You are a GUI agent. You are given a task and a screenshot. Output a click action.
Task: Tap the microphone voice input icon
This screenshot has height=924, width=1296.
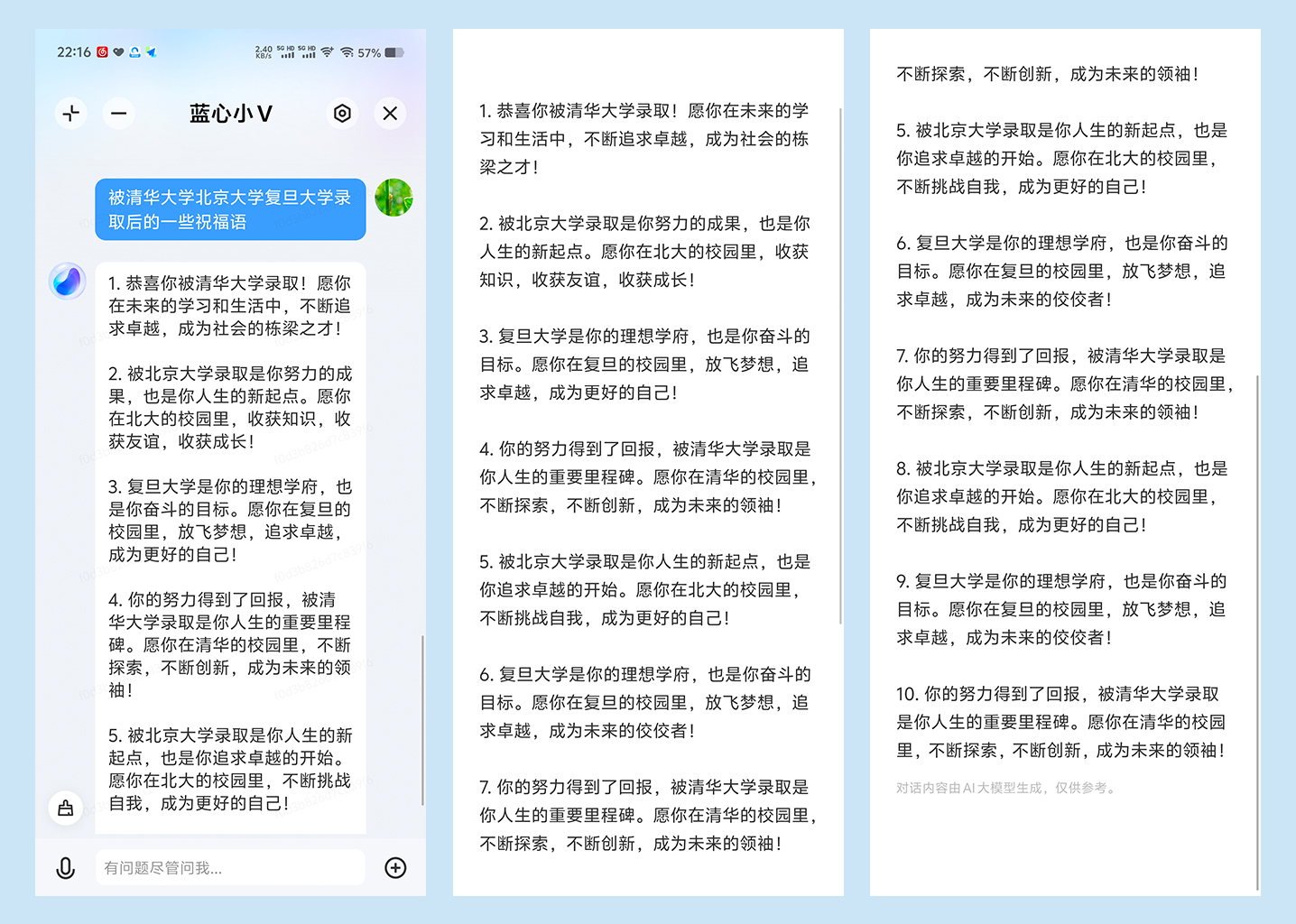pyautogui.click(x=65, y=868)
